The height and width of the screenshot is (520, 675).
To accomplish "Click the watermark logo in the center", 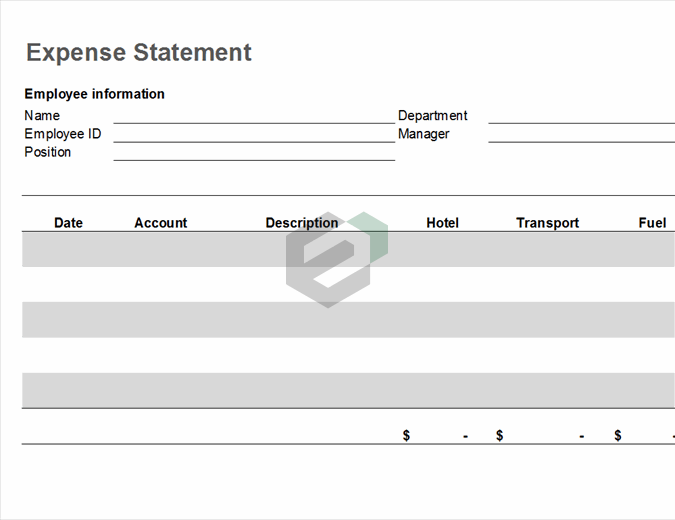I will click(336, 259).
